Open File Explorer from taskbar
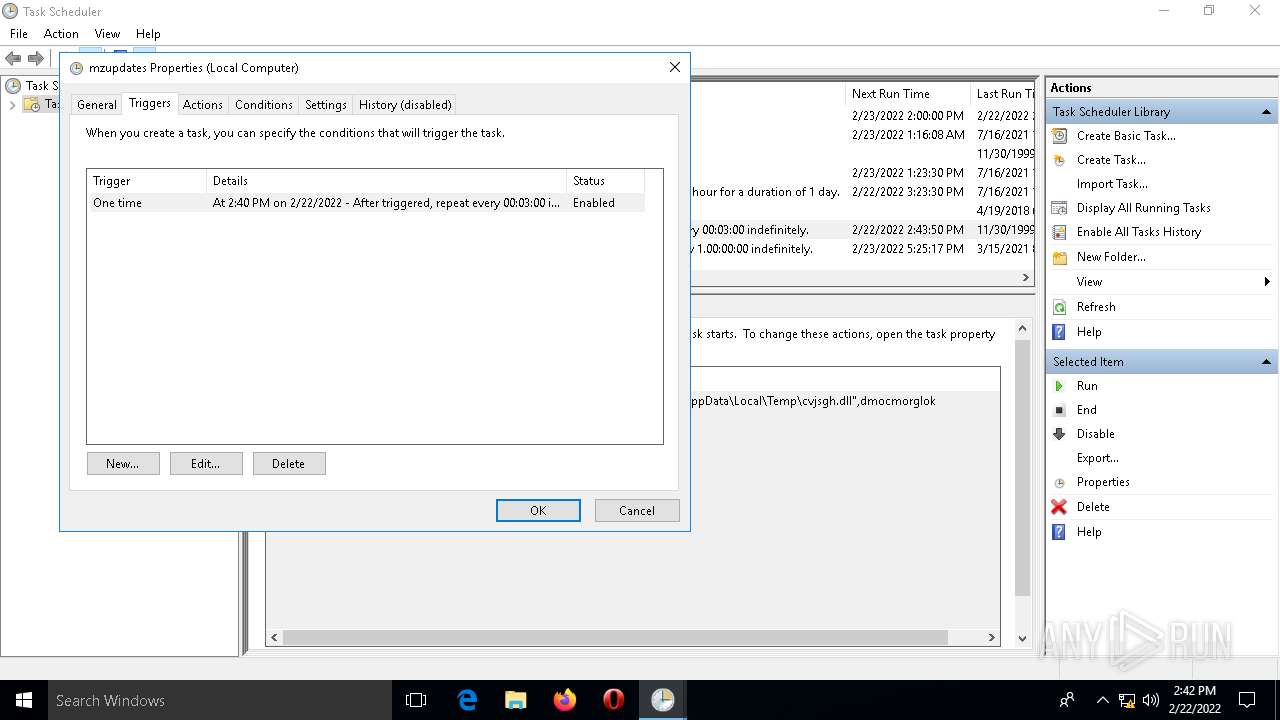Viewport: 1280px width, 720px height. coord(515,700)
